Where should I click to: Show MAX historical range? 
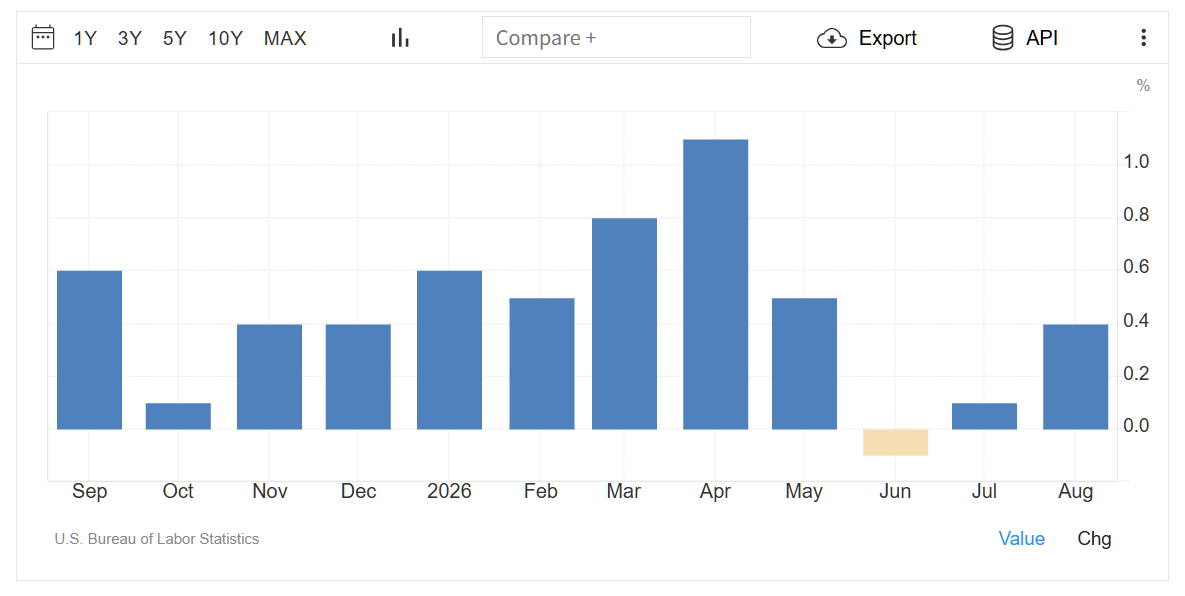point(285,38)
